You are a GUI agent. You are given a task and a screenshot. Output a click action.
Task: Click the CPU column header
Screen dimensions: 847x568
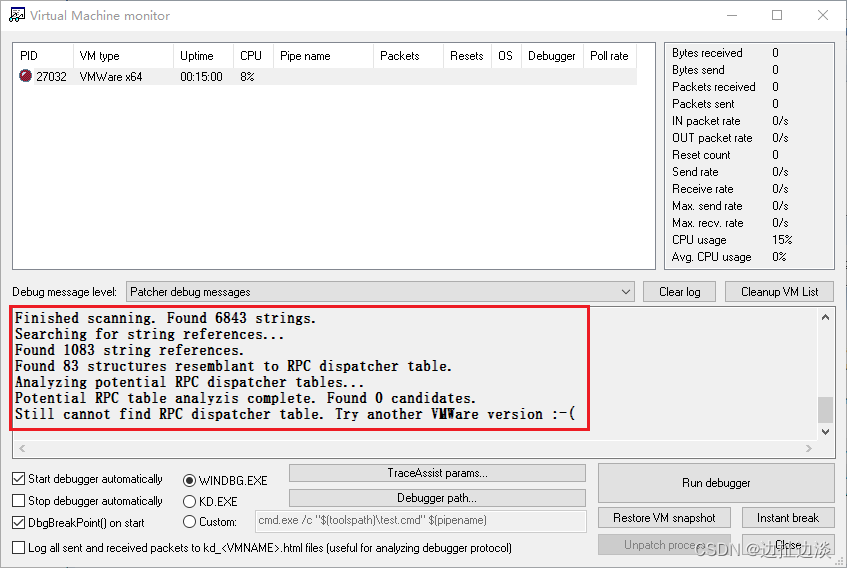pyautogui.click(x=254, y=56)
